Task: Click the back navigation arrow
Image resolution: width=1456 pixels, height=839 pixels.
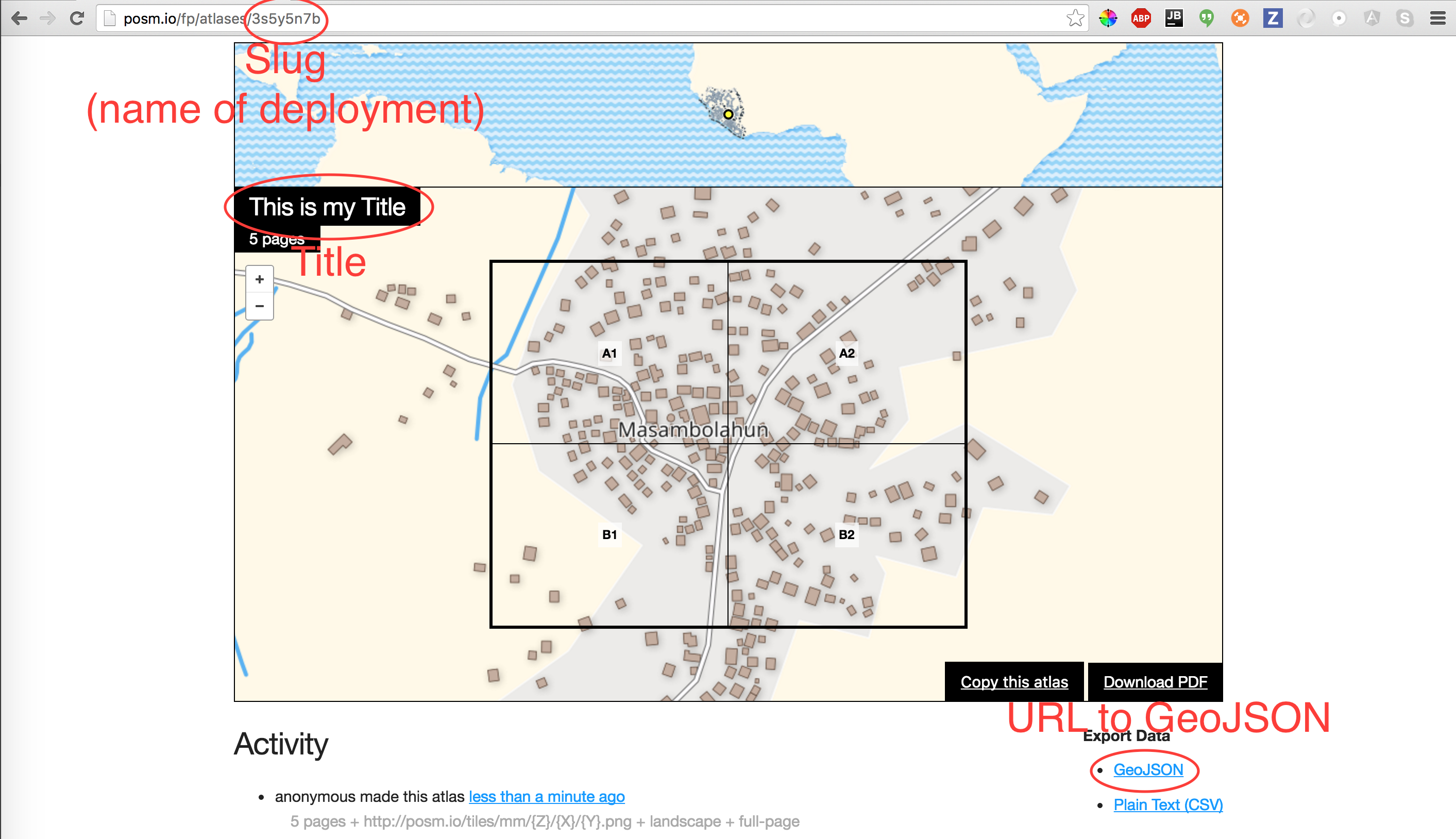Action: 19,19
